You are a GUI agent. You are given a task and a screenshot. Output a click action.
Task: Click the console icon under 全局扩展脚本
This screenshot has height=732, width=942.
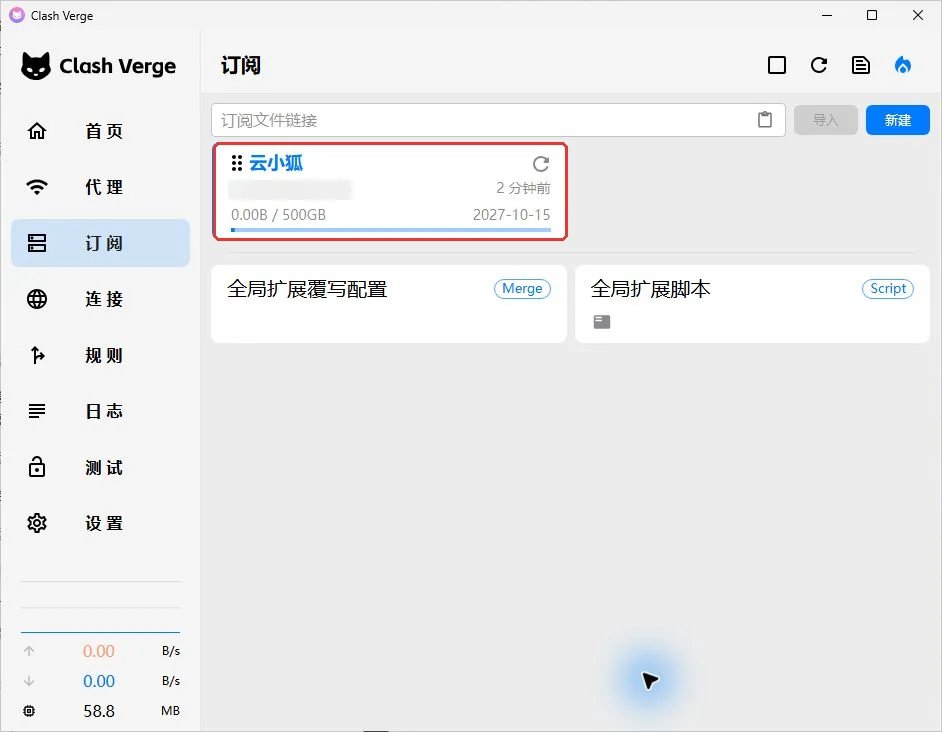tap(602, 322)
